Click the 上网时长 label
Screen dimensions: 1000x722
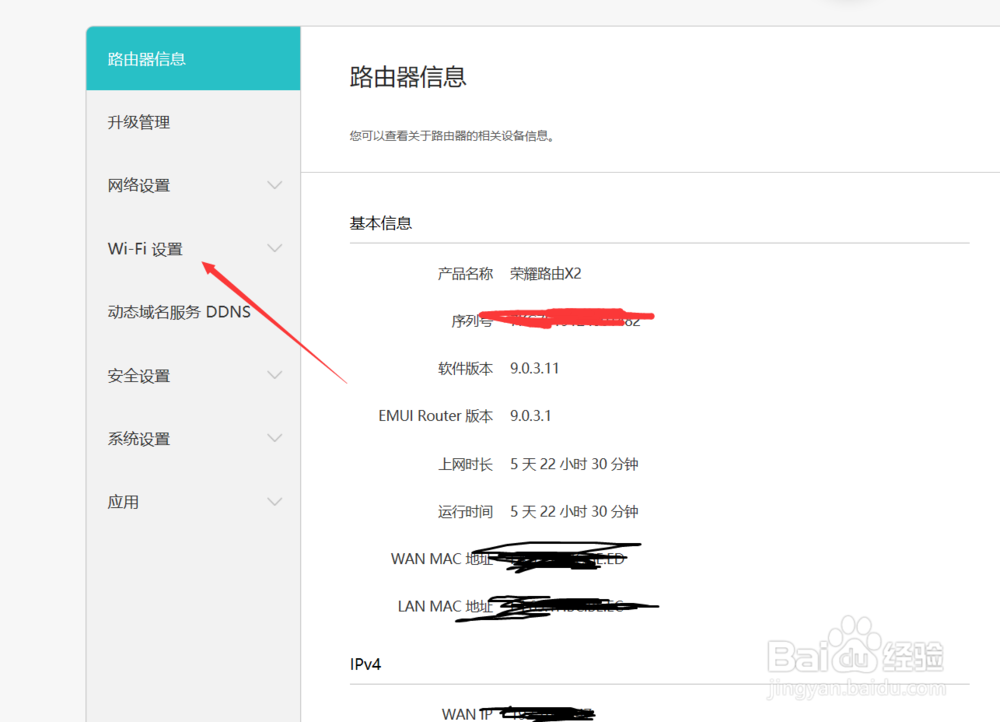coord(465,464)
